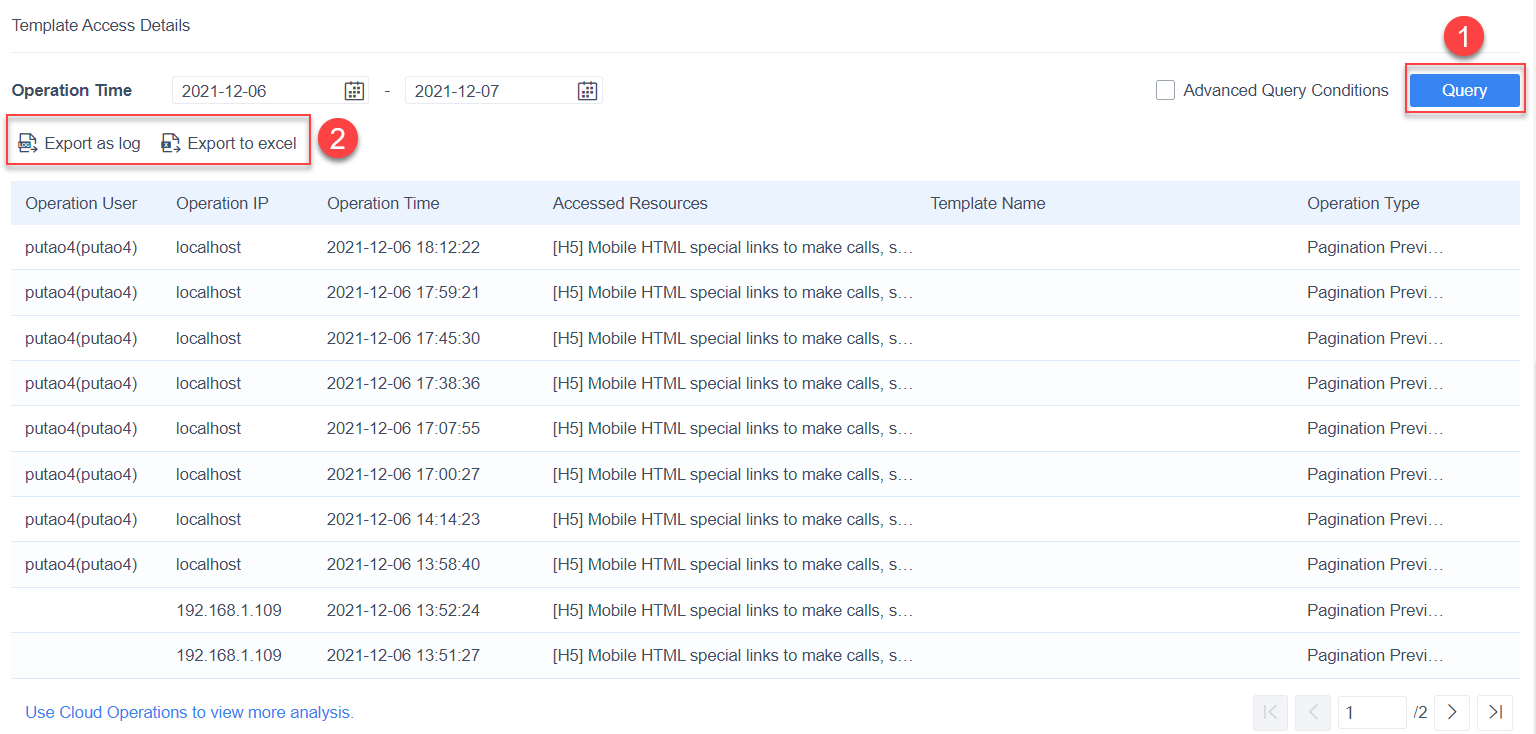Jump to the last results page

1495,712
